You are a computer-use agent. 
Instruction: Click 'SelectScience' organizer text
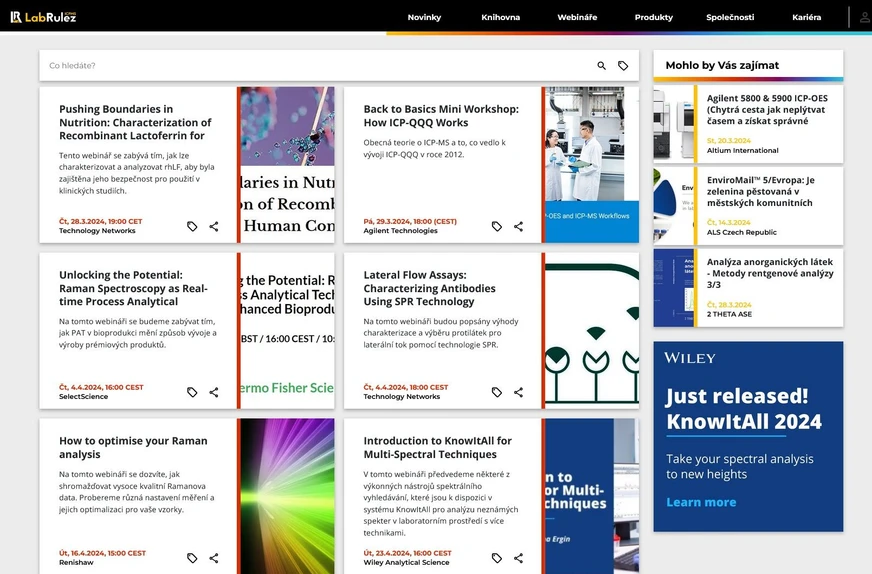pyautogui.click(x=83, y=397)
